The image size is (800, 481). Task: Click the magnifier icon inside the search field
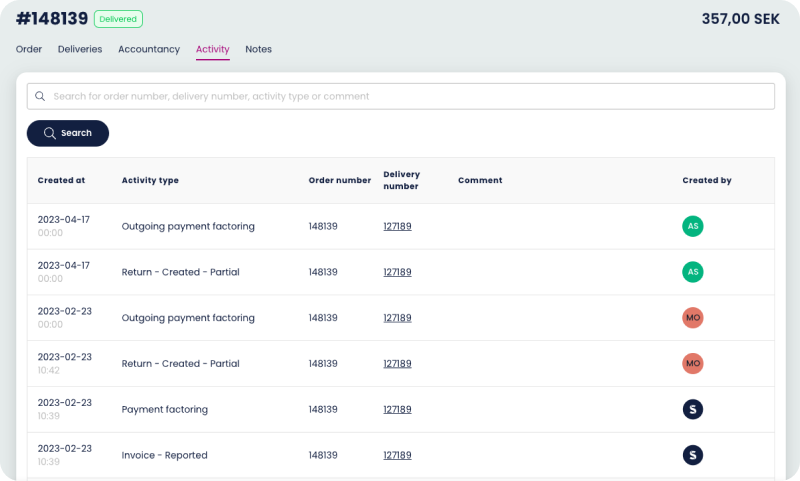click(x=40, y=97)
